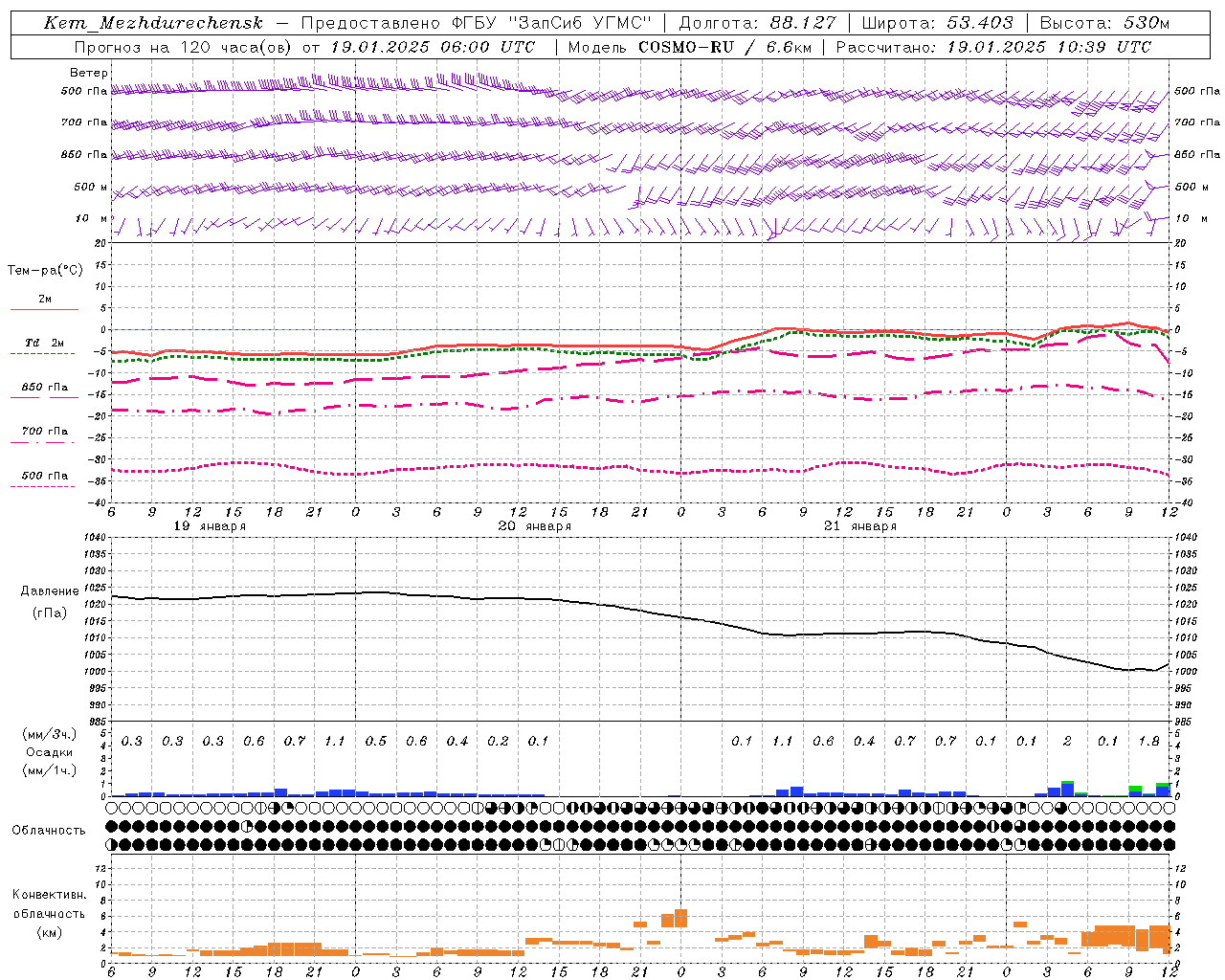Click the 'Высота: 530м' elevation value
The image size is (1225, 980).
(1104, 23)
